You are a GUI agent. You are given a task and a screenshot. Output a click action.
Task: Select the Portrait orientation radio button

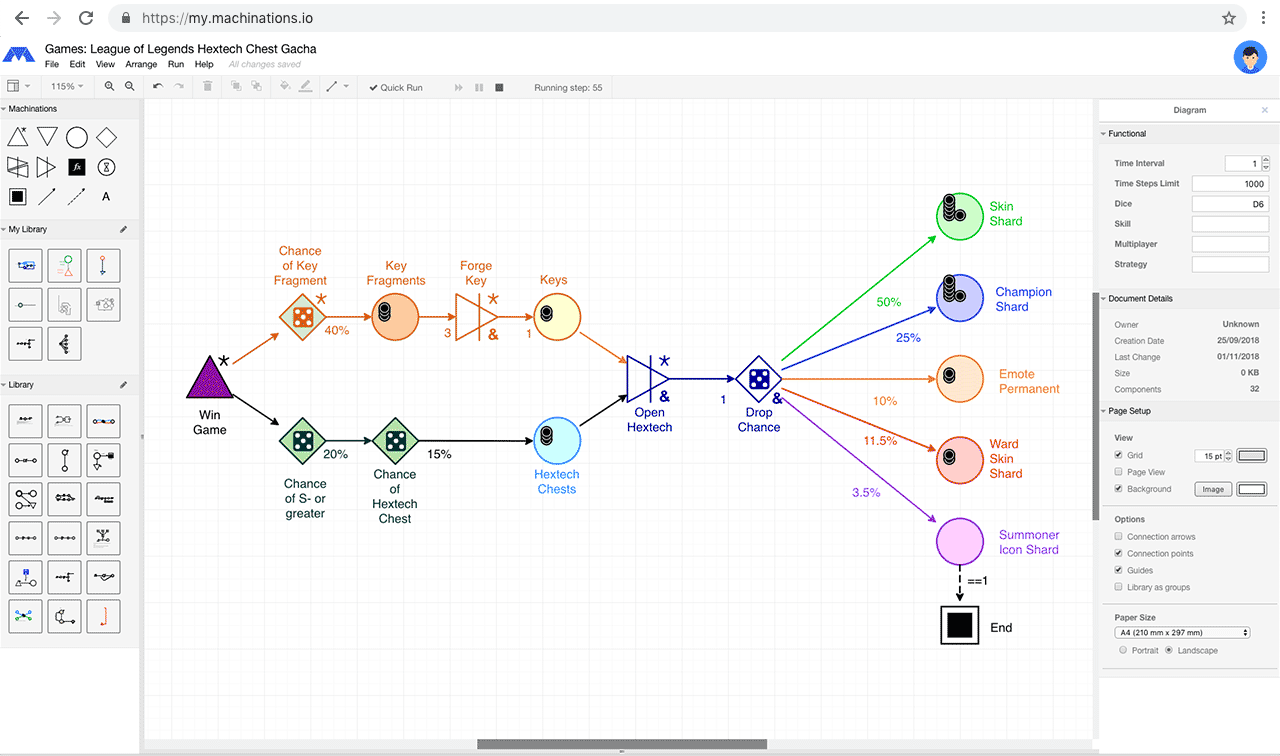pyautogui.click(x=1123, y=650)
